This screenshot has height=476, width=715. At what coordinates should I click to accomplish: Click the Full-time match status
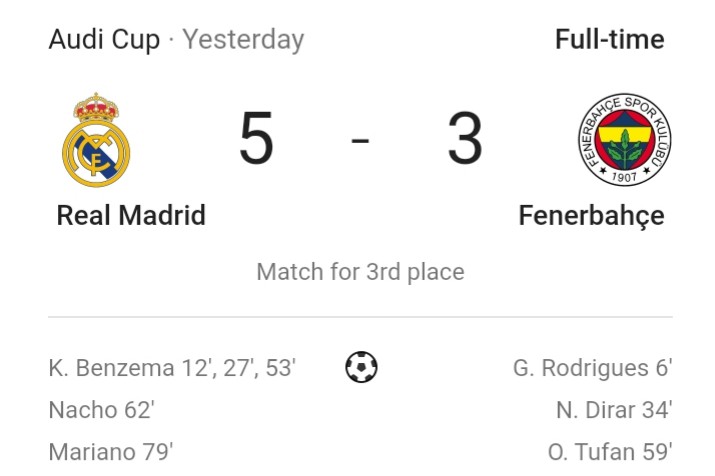pos(610,40)
